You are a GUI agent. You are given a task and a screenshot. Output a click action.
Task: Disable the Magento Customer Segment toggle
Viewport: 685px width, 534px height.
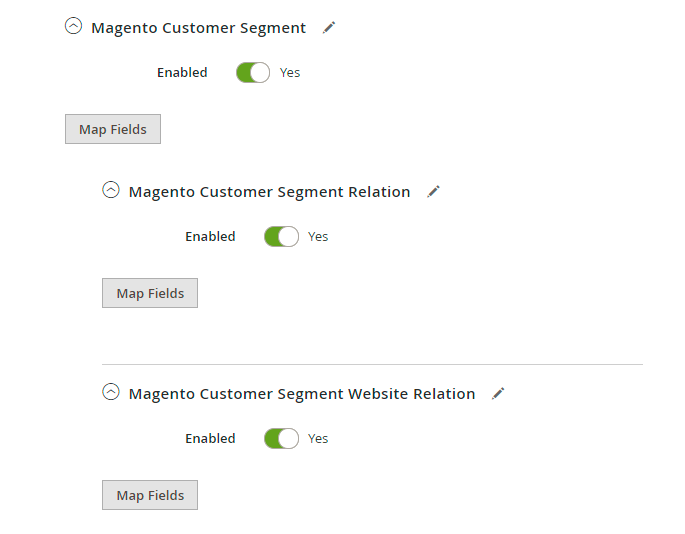pyautogui.click(x=253, y=73)
